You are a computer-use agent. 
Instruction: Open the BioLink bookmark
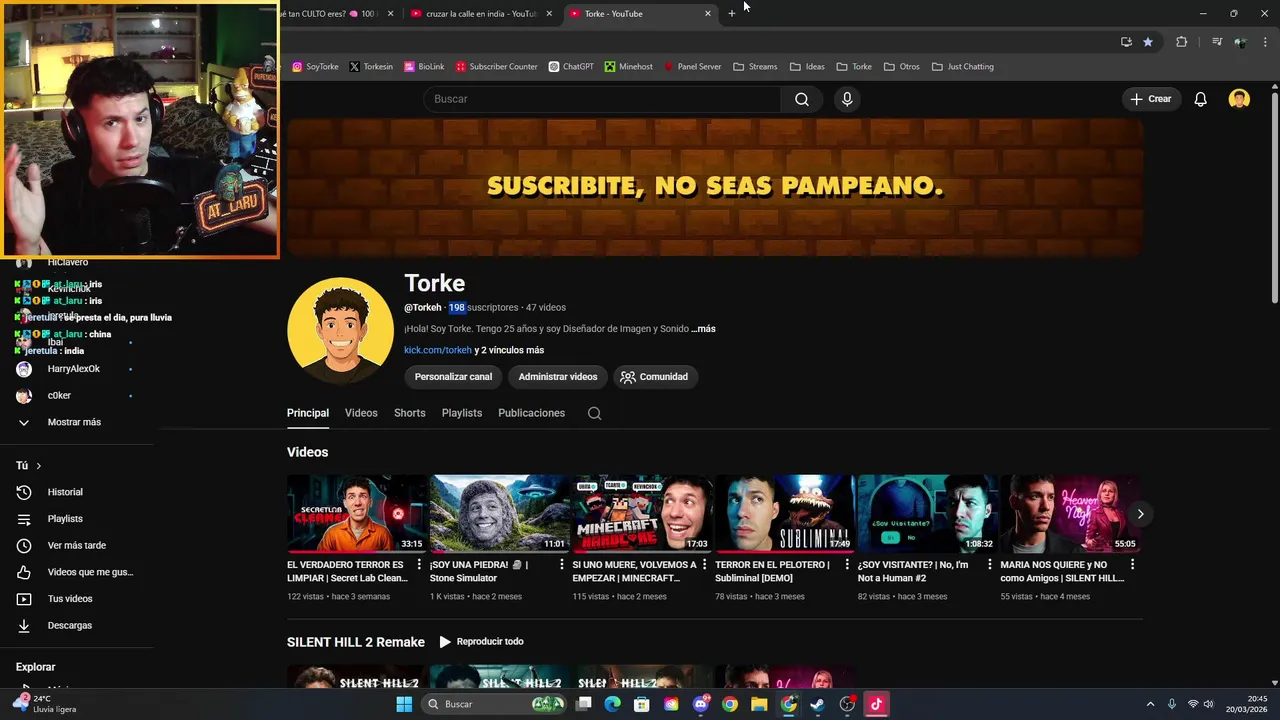(424, 67)
